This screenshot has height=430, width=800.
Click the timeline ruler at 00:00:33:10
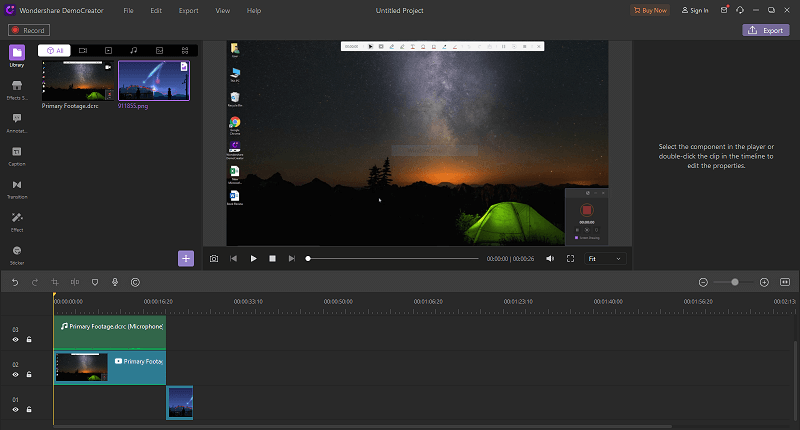[x=248, y=301]
